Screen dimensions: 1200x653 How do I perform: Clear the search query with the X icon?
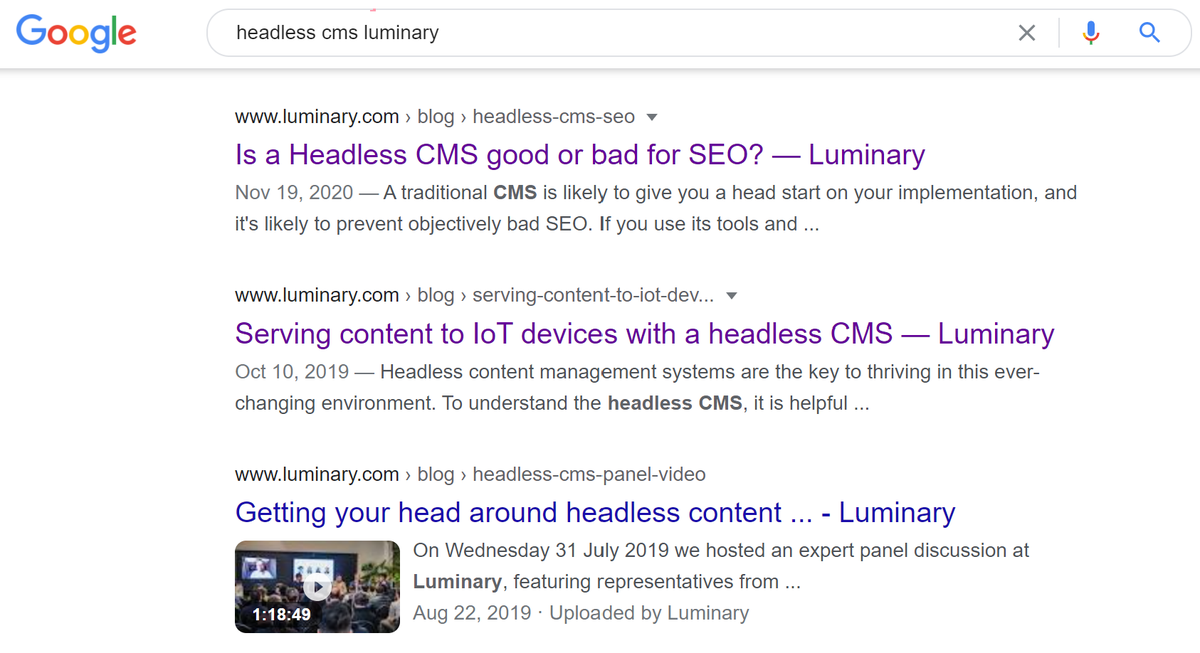(x=1027, y=32)
